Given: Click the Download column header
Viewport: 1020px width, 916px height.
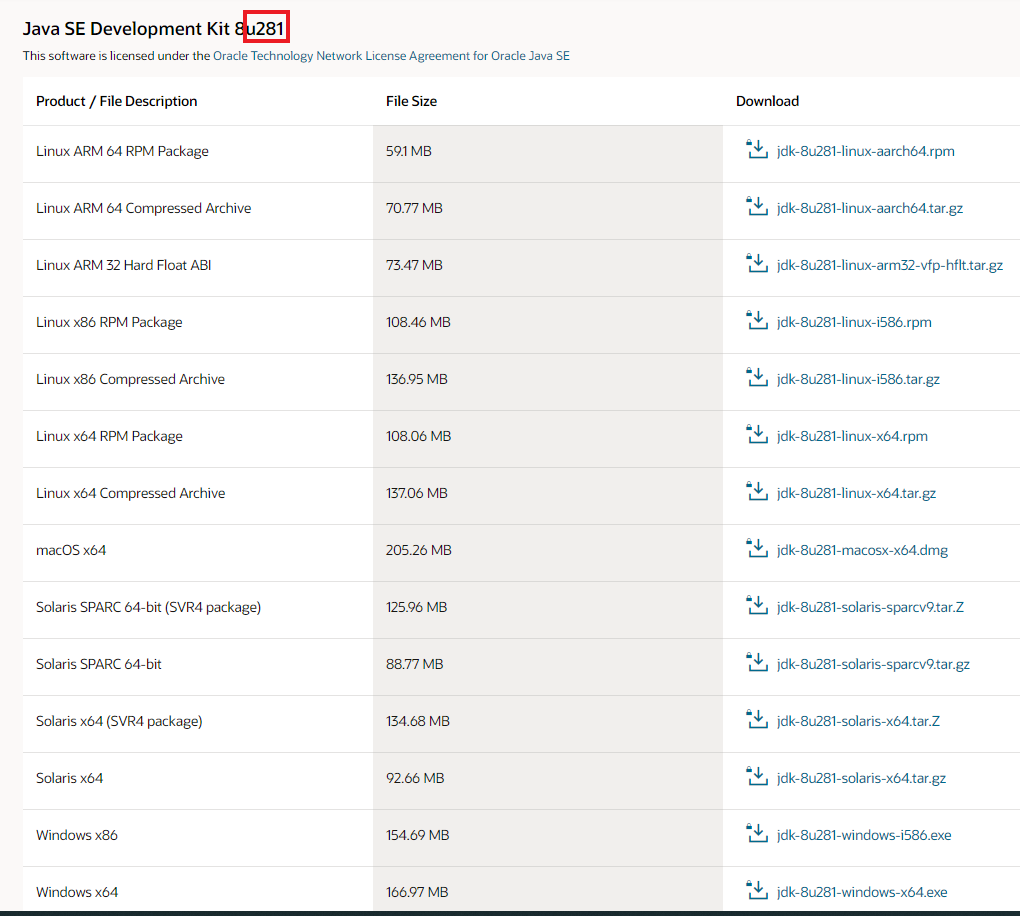Looking at the screenshot, I should point(768,101).
